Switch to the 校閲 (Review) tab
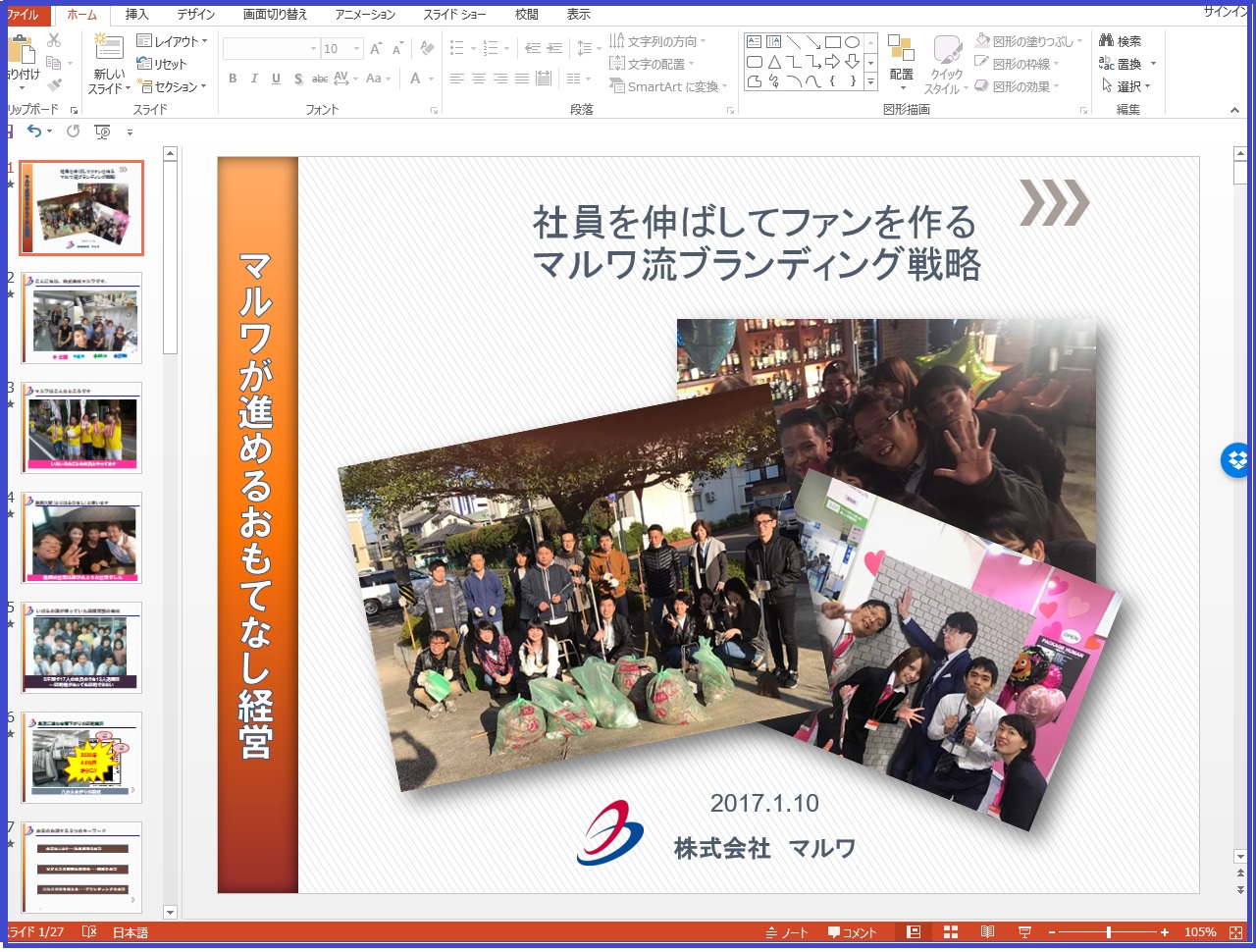This screenshot has height=952, width=1256. click(x=527, y=15)
